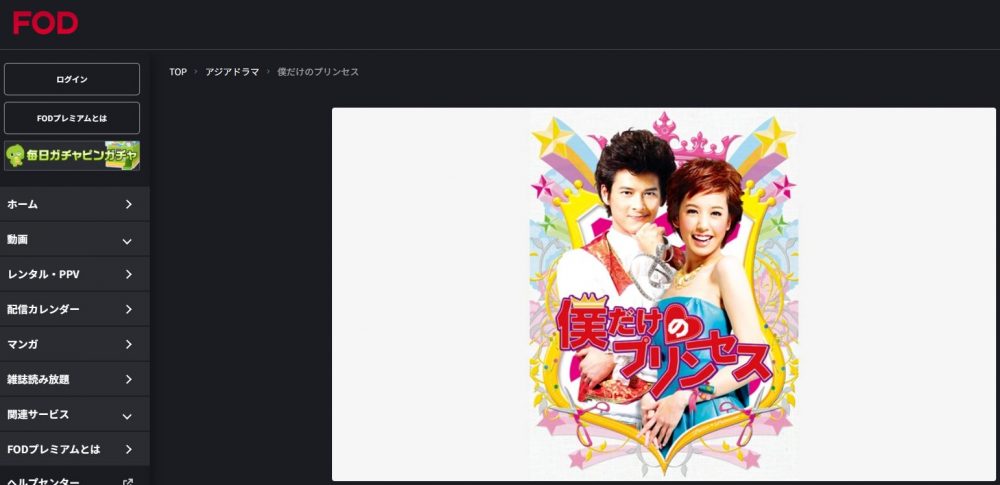Click the FOD logo
The height and width of the screenshot is (485, 1000).
45,23
